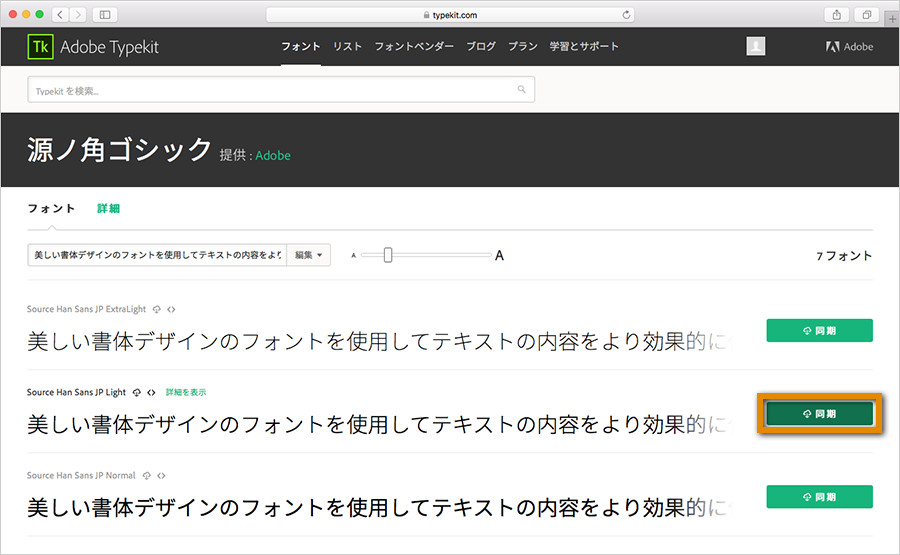
Task: Click the large A size label
Action: tap(499, 255)
